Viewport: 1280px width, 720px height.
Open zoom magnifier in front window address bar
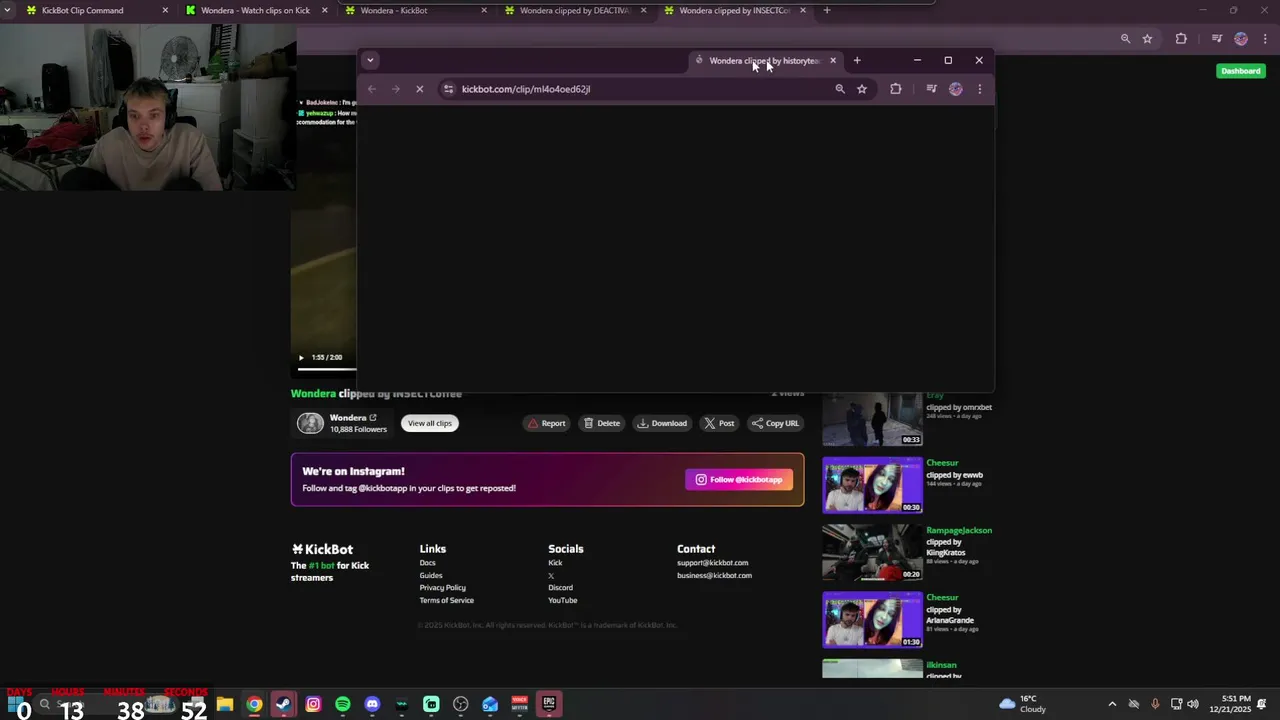pos(840,89)
